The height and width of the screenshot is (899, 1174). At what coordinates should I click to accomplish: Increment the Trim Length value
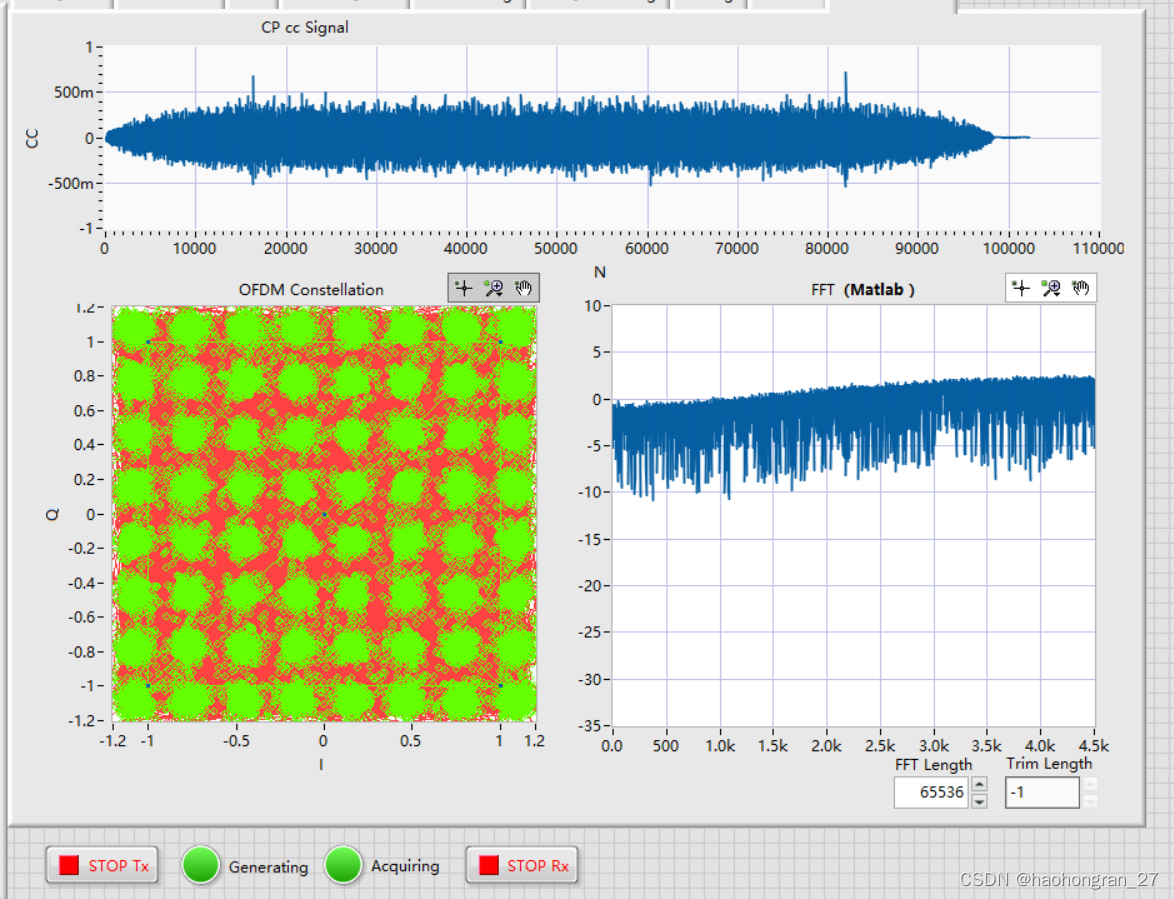click(x=1090, y=785)
